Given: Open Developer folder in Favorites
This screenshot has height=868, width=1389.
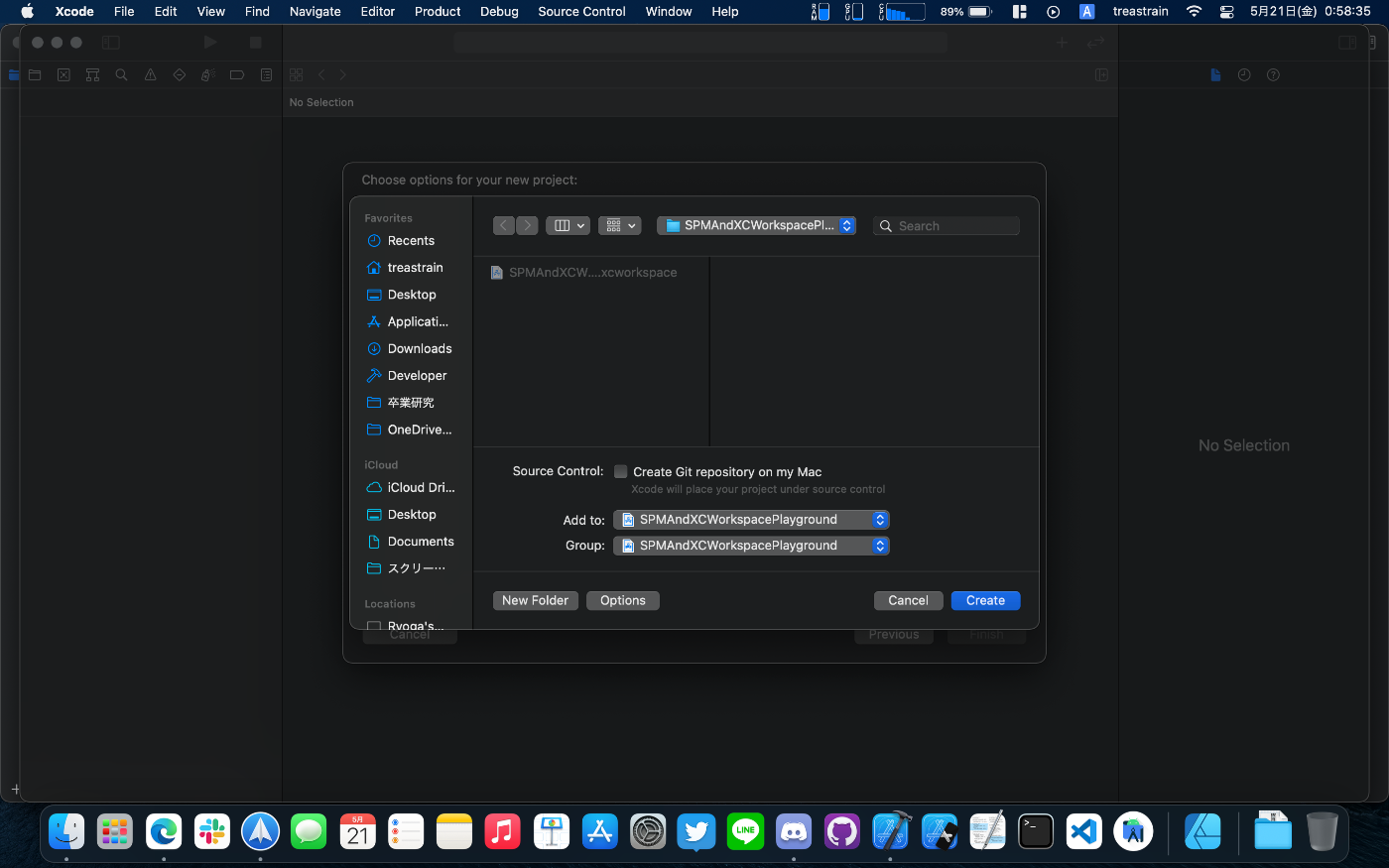Looking at the screenshot, I should [417, 376].
